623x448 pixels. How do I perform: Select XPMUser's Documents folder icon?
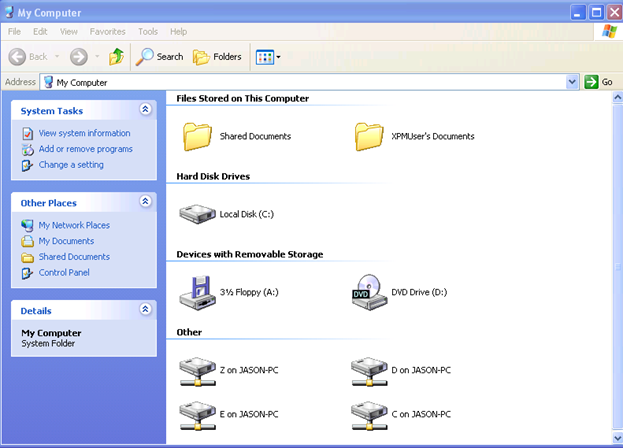[x=369, y=136]
